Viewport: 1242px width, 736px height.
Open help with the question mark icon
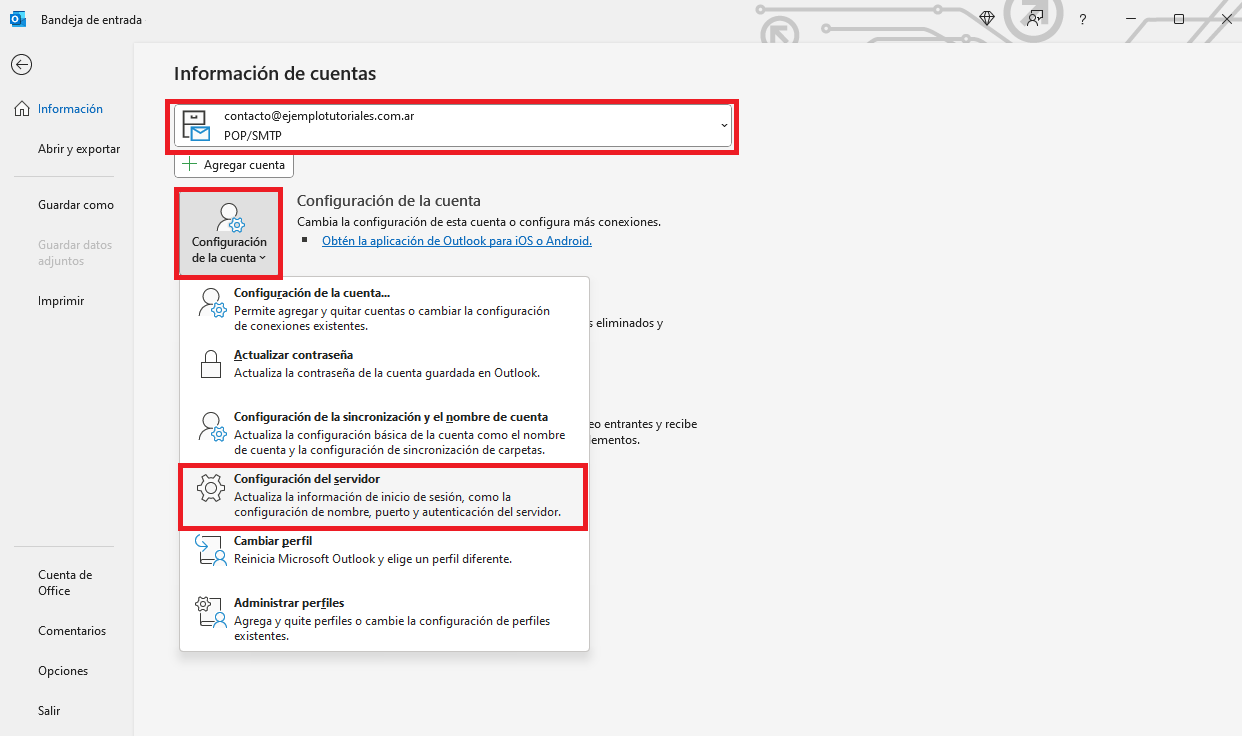coord(1083,19)
